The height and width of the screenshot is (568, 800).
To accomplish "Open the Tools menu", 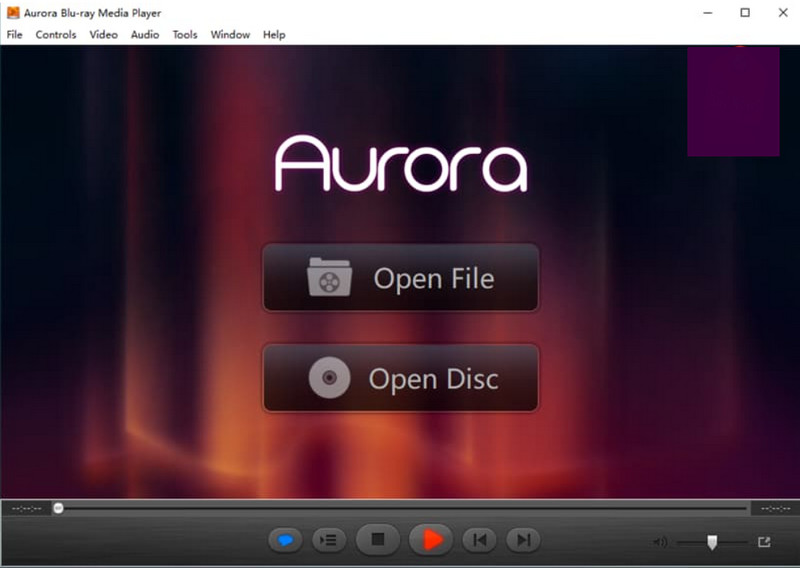I will 185,35.
